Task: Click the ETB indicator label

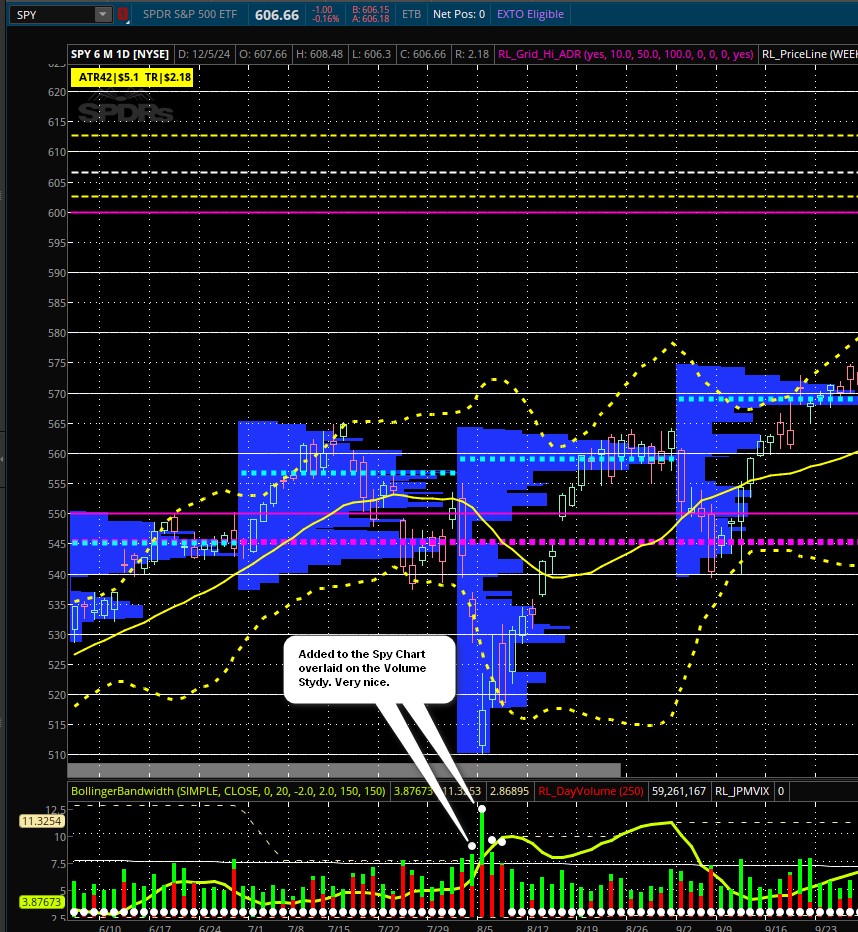Action: click(x=411, y=15)
